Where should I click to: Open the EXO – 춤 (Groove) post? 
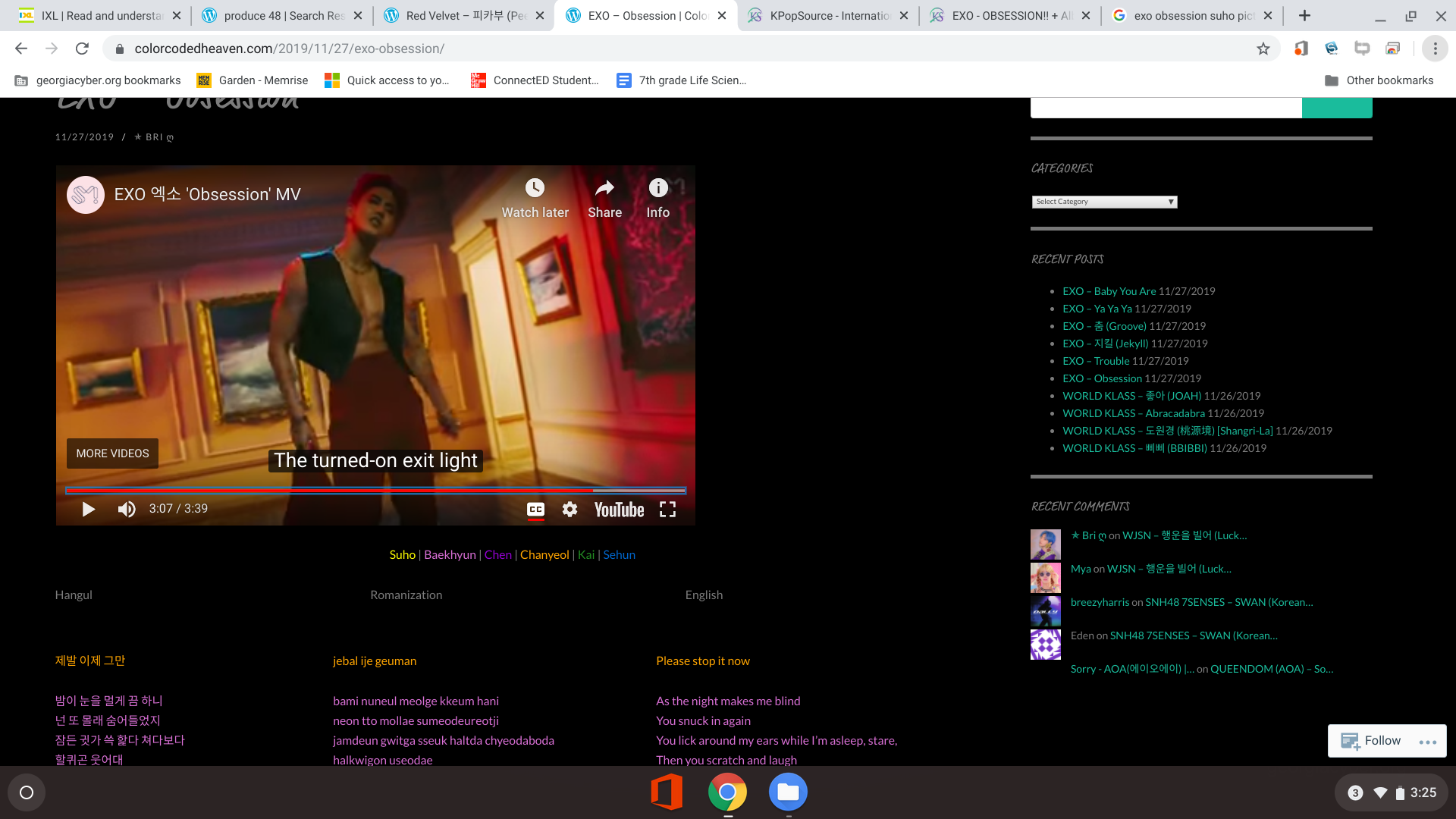click(x=1104, y=326)
